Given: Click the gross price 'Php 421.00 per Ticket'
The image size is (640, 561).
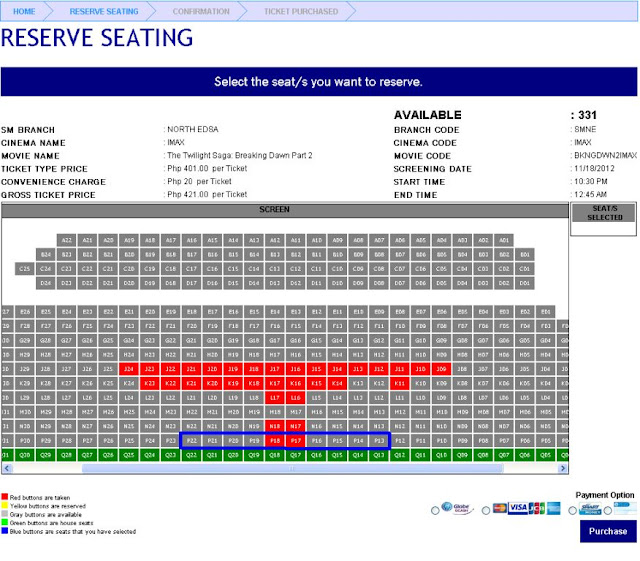Looking at the screenshot, I should (x=207, y=194).
